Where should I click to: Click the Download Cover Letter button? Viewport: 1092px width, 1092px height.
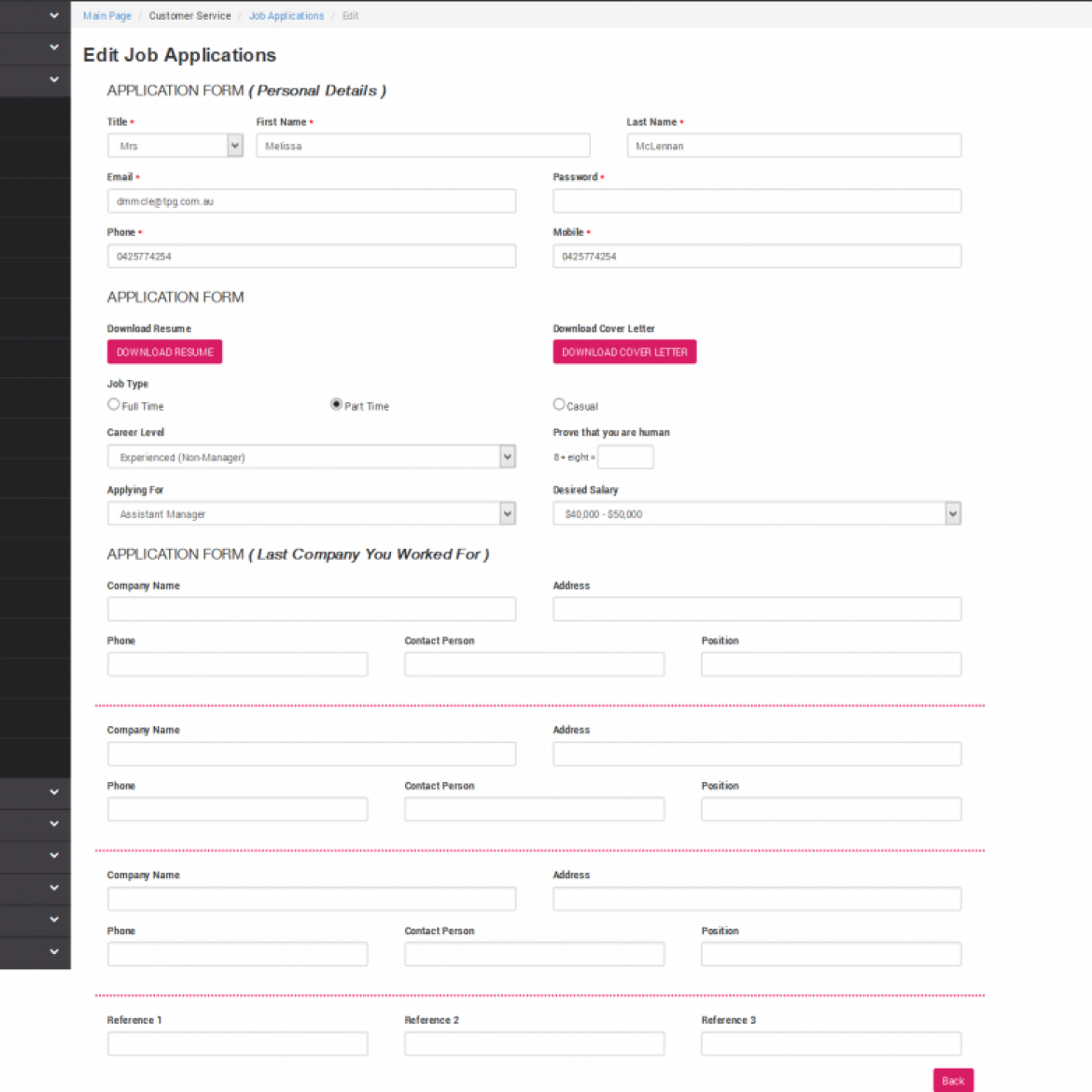click(624, 352)
